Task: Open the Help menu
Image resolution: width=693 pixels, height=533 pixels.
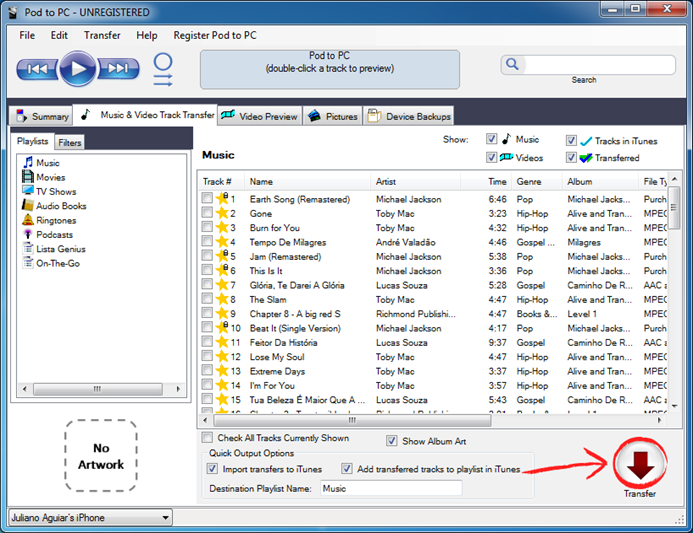Action: [147, 35]
